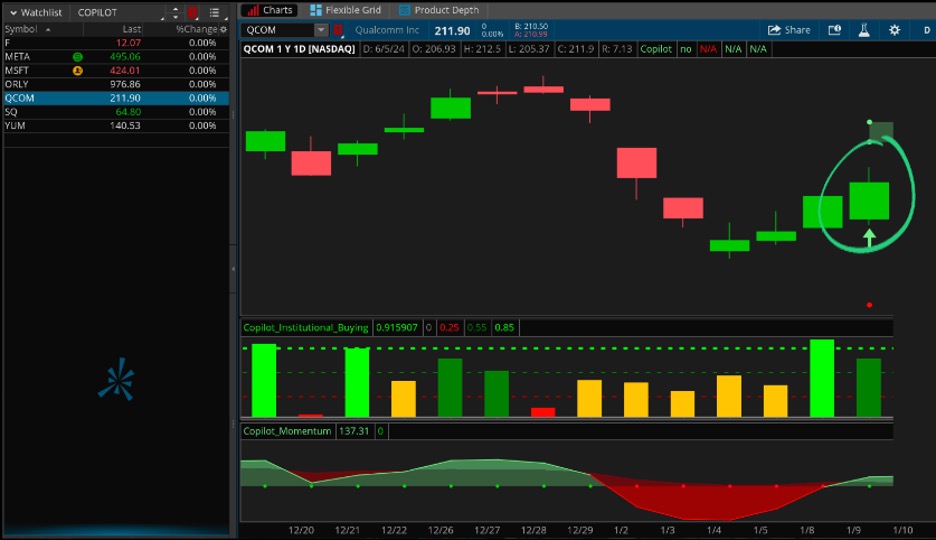The width and height of the screenshot is (936, 540).
Task: Click the orange icon next to MSFT
Action: [x=77, y=71]
